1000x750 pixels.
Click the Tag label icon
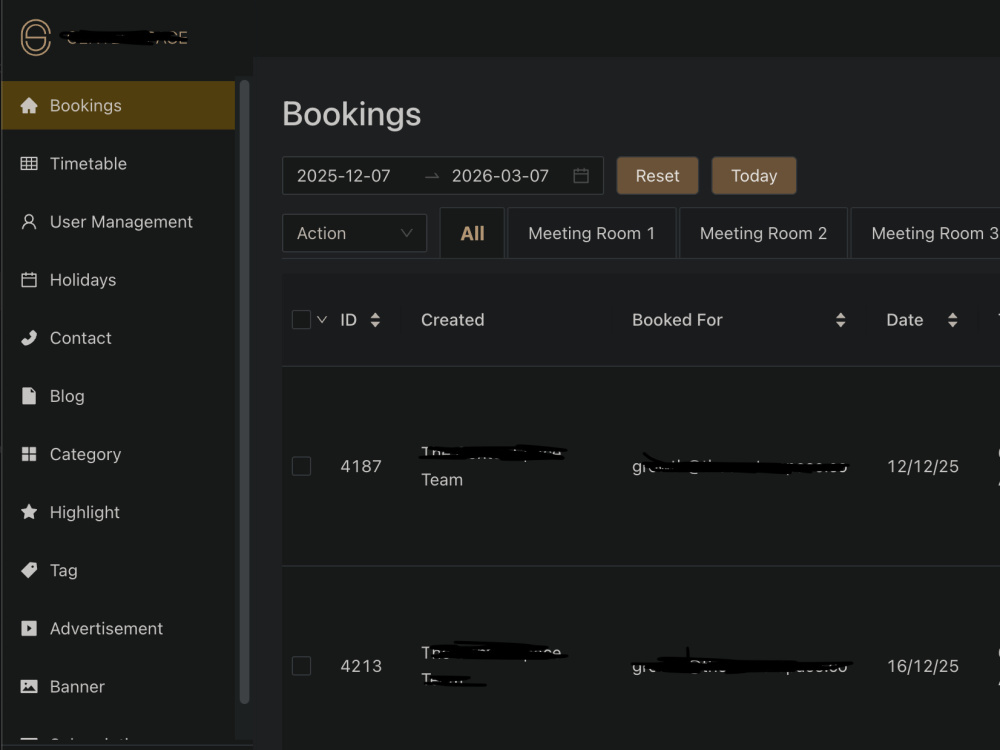(x=29, y=570)
